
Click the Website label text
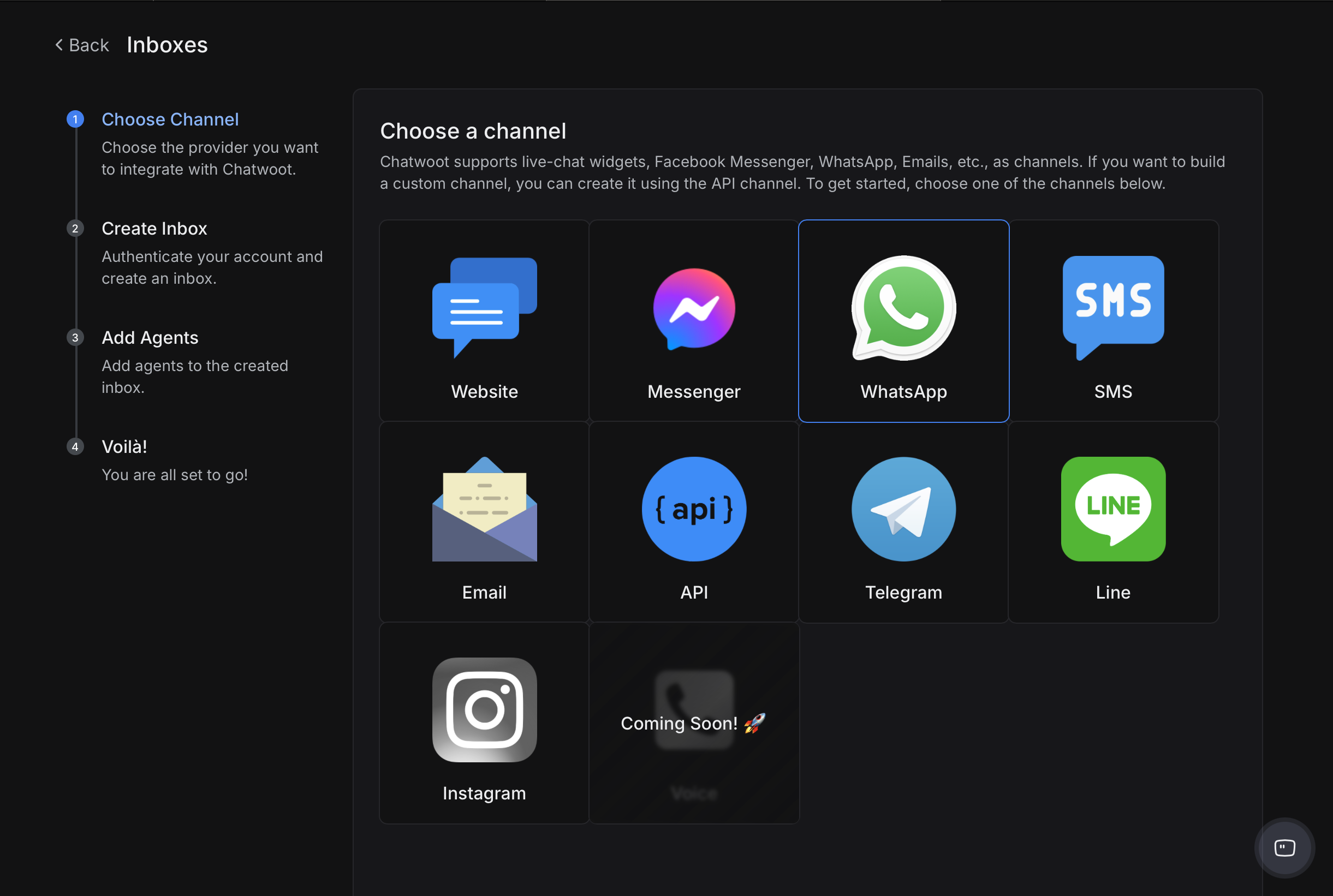[x=484, y=391]
